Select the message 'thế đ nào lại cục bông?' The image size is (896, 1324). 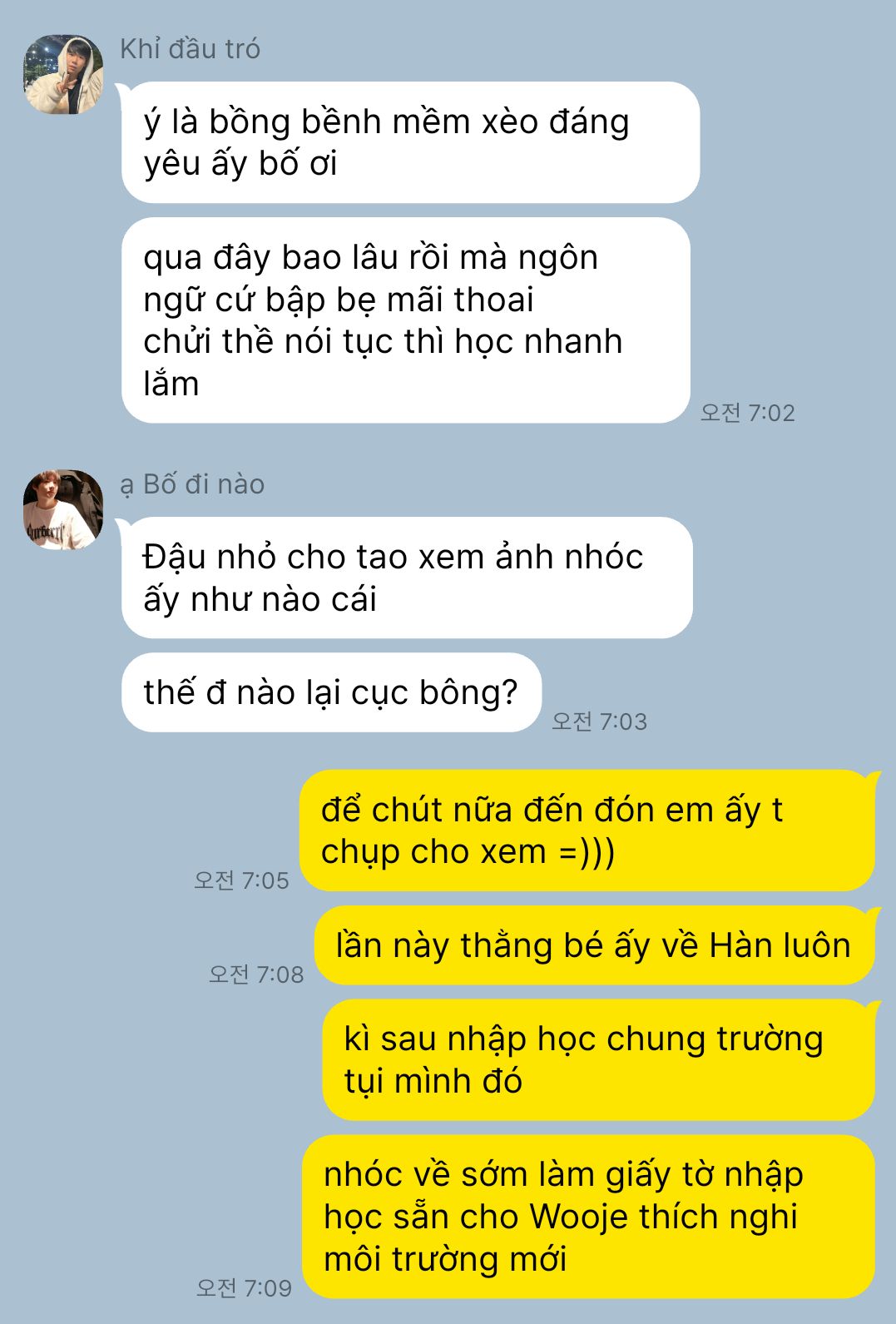(x=331, y=692)
